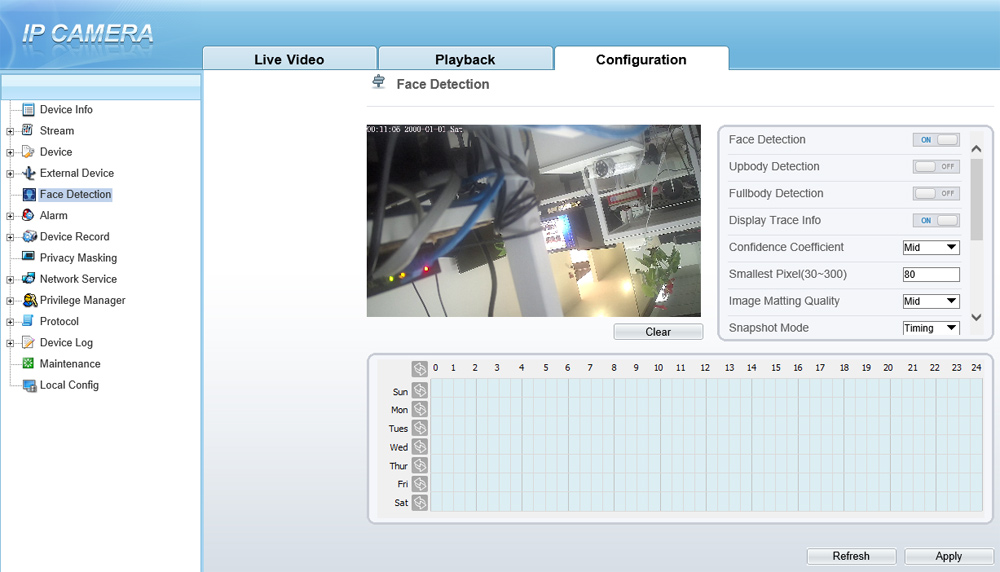Screen dimensions: 1000x572
Task: Click the Face Detection page header icon
Action: (x=379, y=82)
